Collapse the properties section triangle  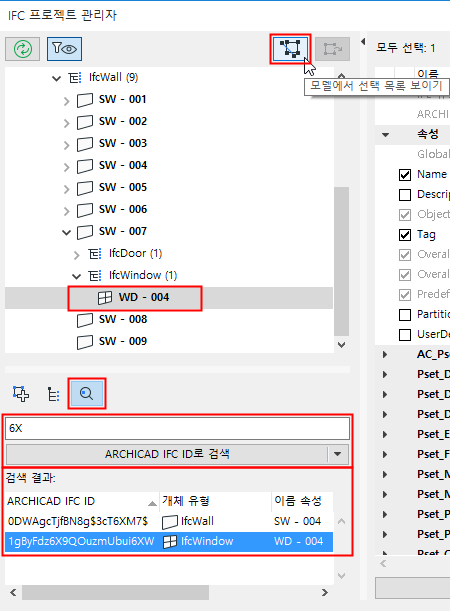click(x=385, y=135)
